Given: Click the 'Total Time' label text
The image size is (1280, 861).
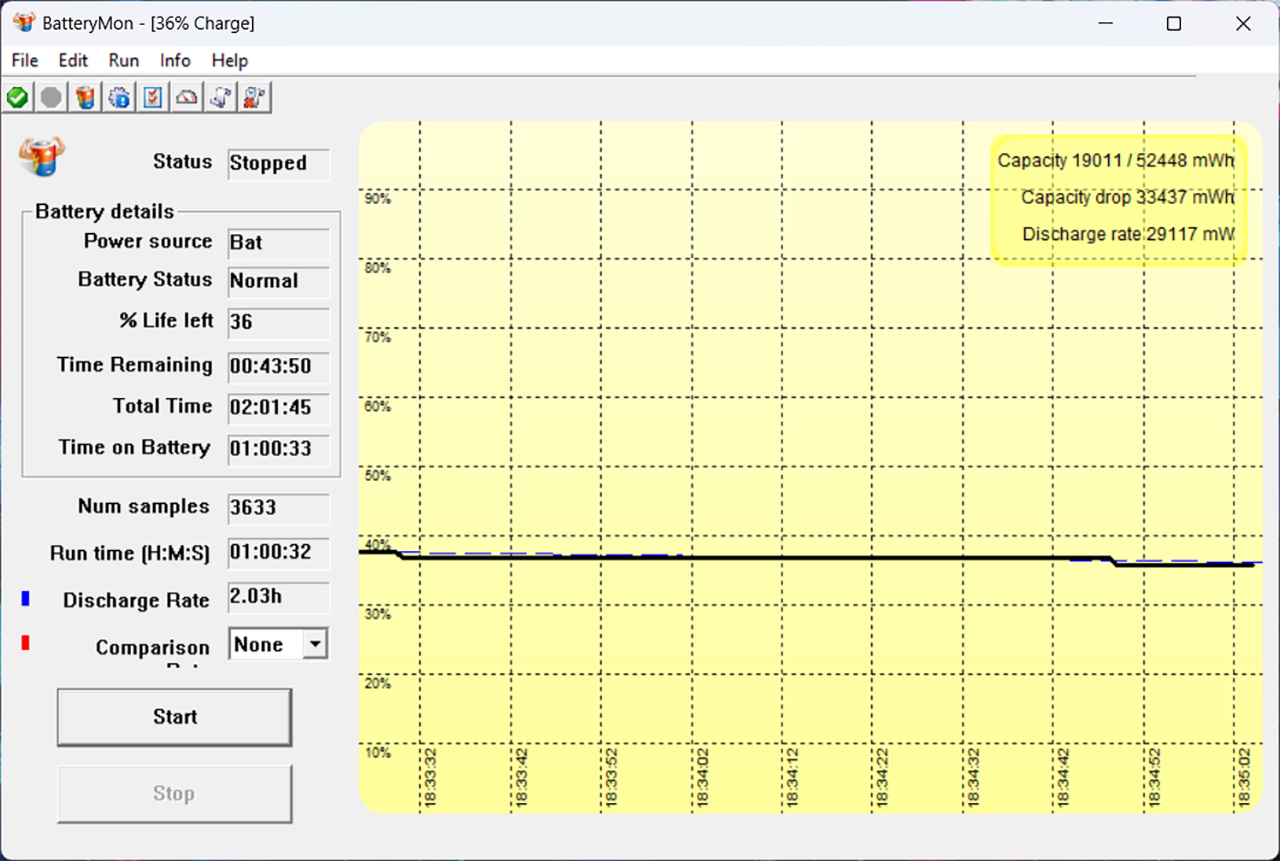Looking at the screenshot, I should click(162, 406).
